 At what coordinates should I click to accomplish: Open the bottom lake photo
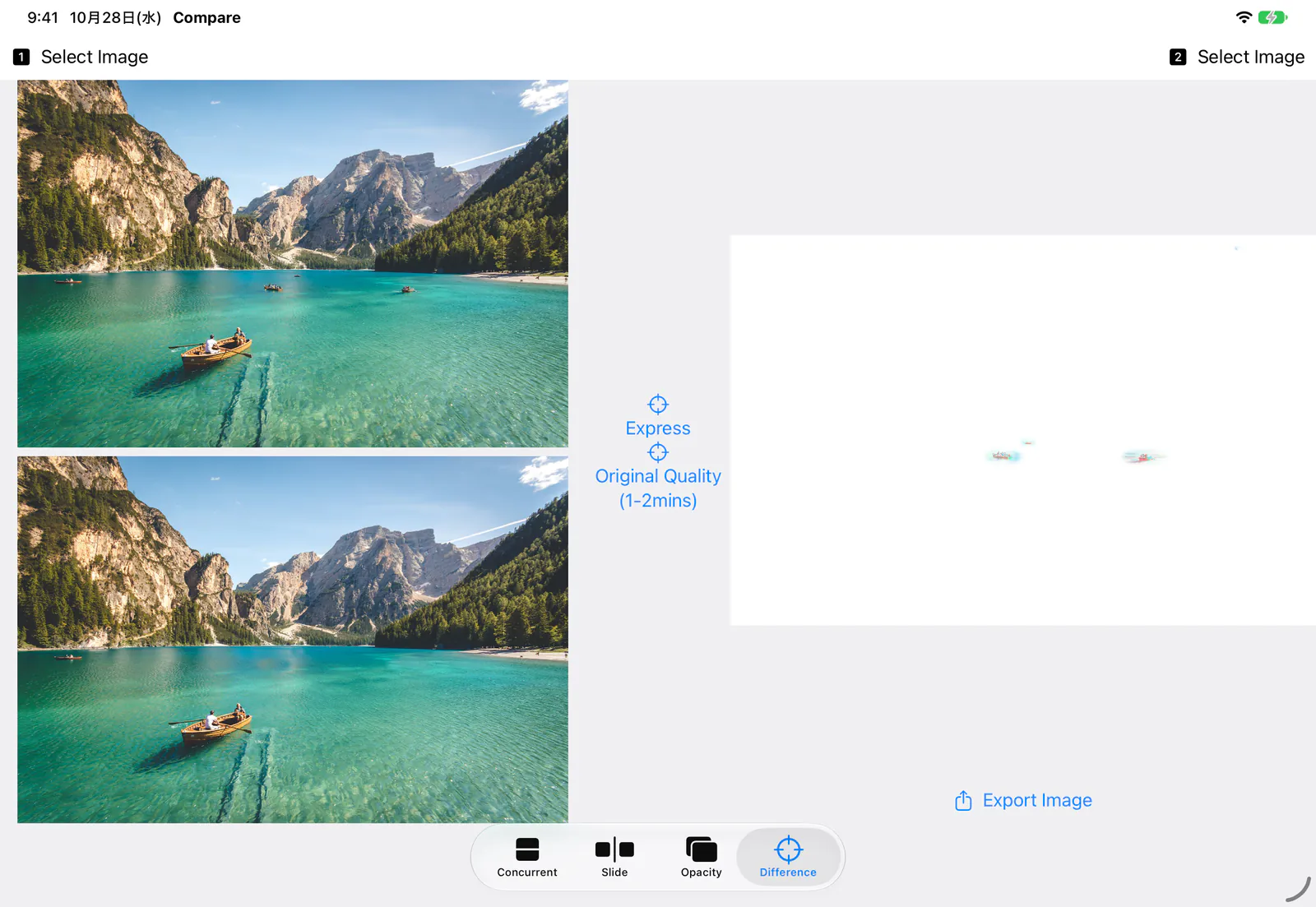click(x=293, y=640)
